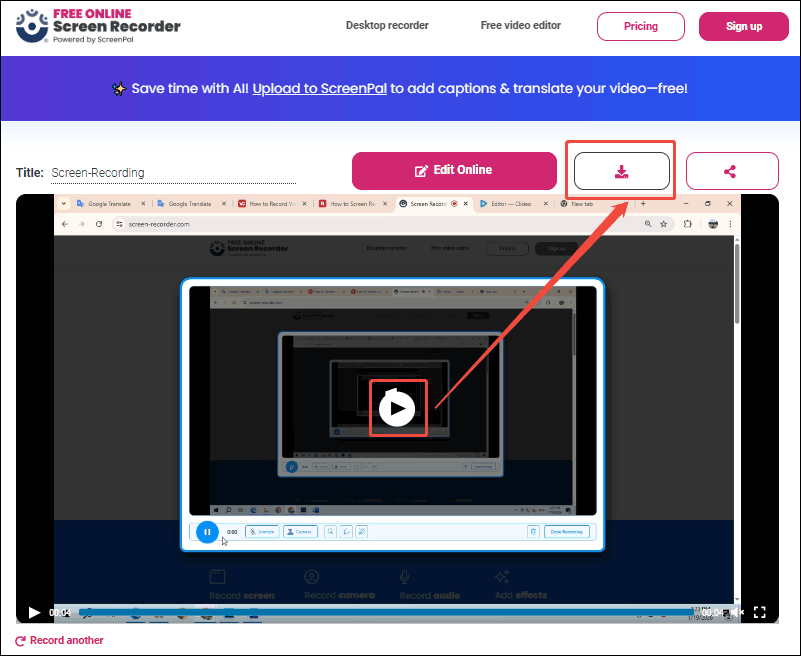Follow the Upload to ScreenPal link
The image size is (801, 656).
tap(319, 88)
